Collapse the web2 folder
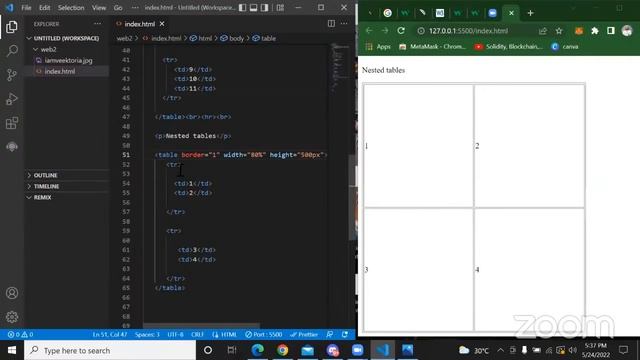Screen dimensions: 640x360 [48, 49]
